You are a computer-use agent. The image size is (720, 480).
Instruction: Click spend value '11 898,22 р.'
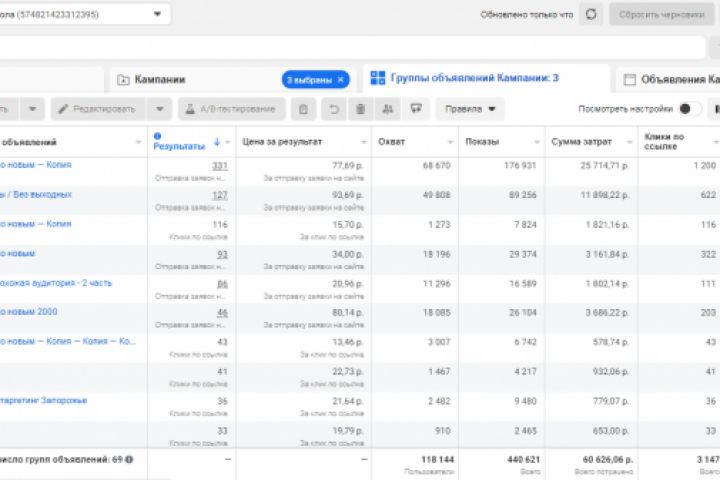coord(605,195)
